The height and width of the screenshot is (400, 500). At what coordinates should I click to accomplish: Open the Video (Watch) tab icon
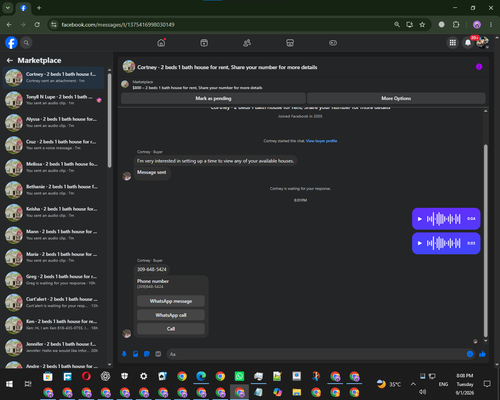pos(204,43)
